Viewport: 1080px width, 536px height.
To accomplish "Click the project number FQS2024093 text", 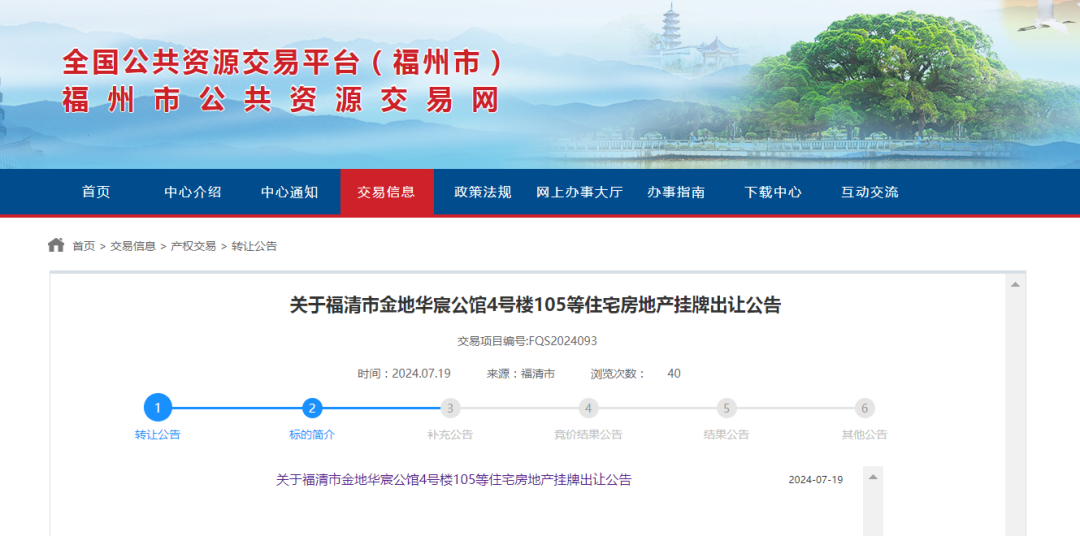I will (x=563, y=340).
